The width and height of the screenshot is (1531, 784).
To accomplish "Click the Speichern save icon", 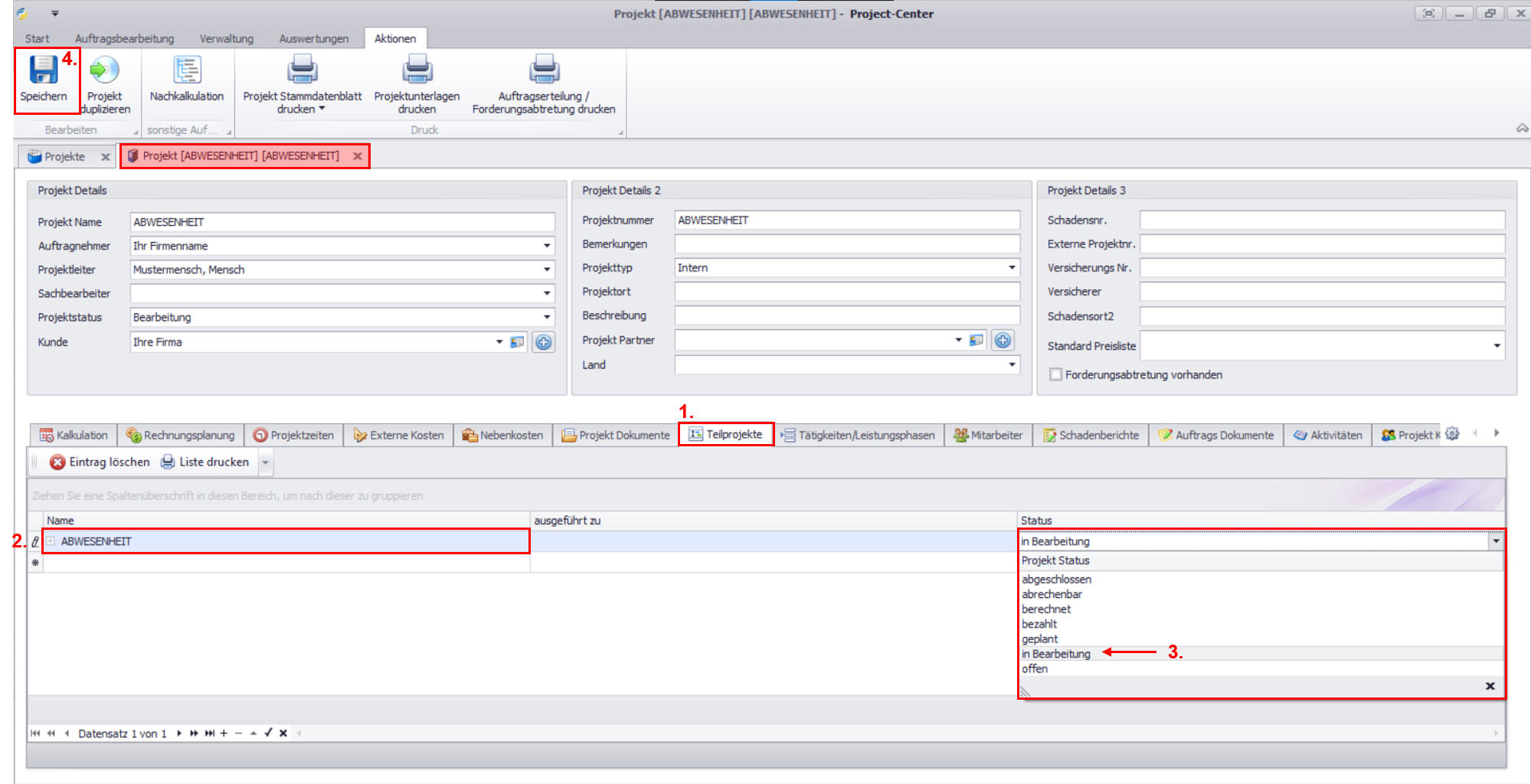I will pos(43,70).
